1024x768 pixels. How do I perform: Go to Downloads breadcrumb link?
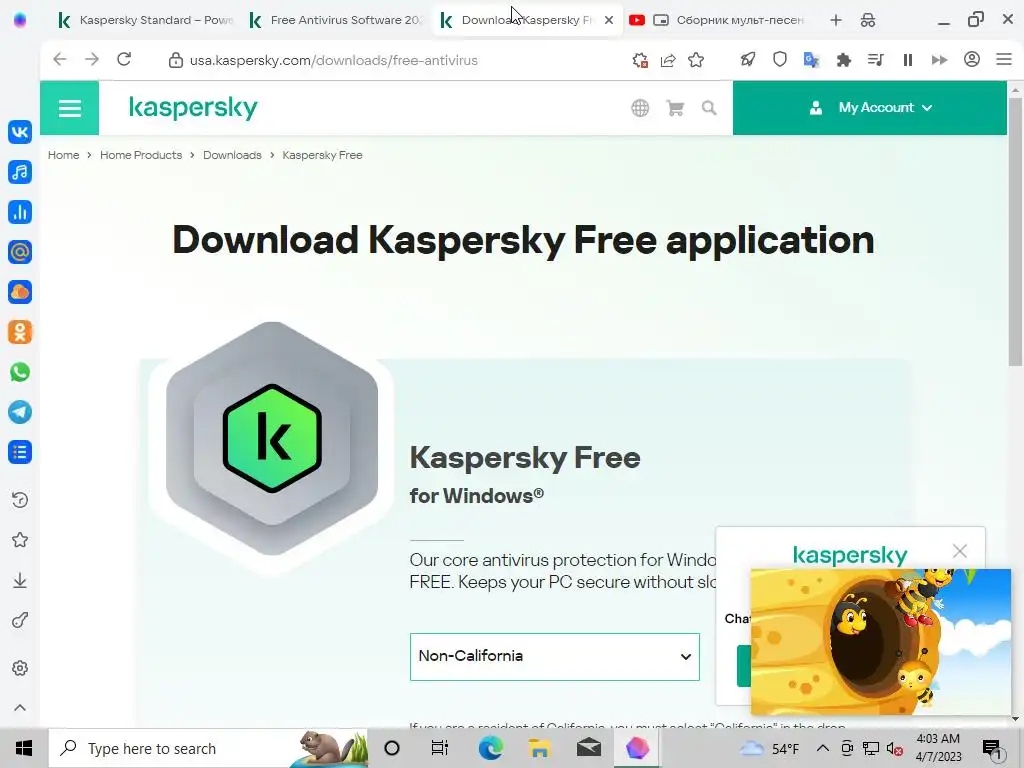pos(232,155)
